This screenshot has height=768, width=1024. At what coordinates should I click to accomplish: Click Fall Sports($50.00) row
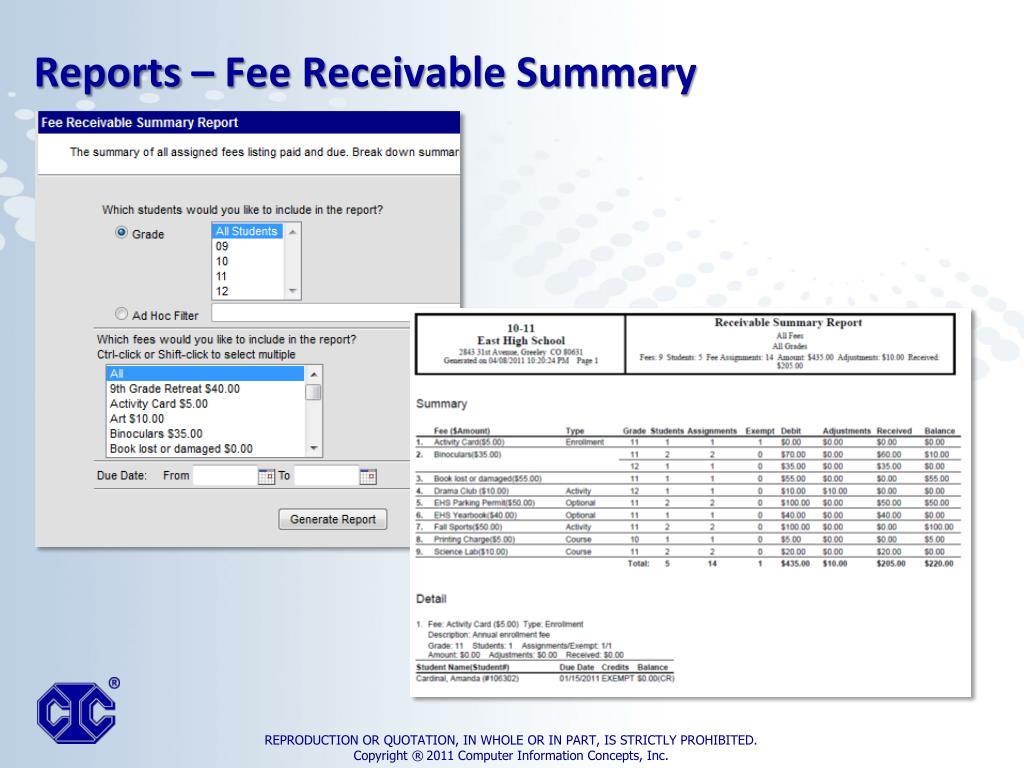point(688,527)
